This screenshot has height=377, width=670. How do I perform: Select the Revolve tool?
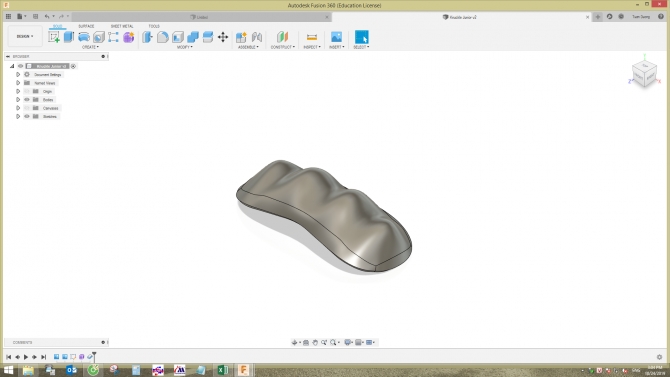(84, 37)
